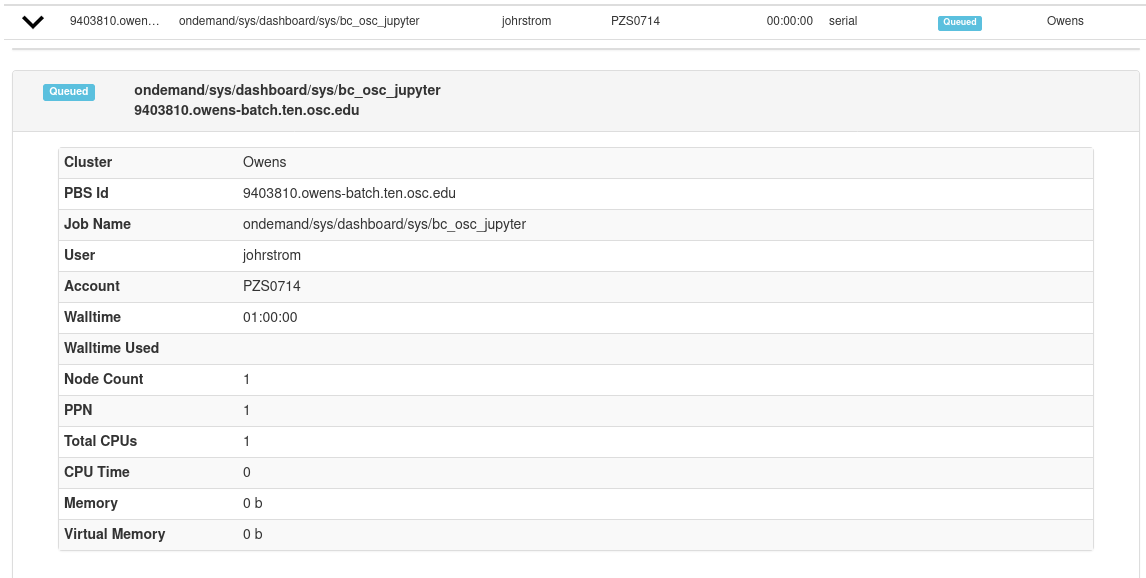Screen dimensions: 1146x578
Task: Click the Walltime 01:00:00 value
Action: (272, 317)
